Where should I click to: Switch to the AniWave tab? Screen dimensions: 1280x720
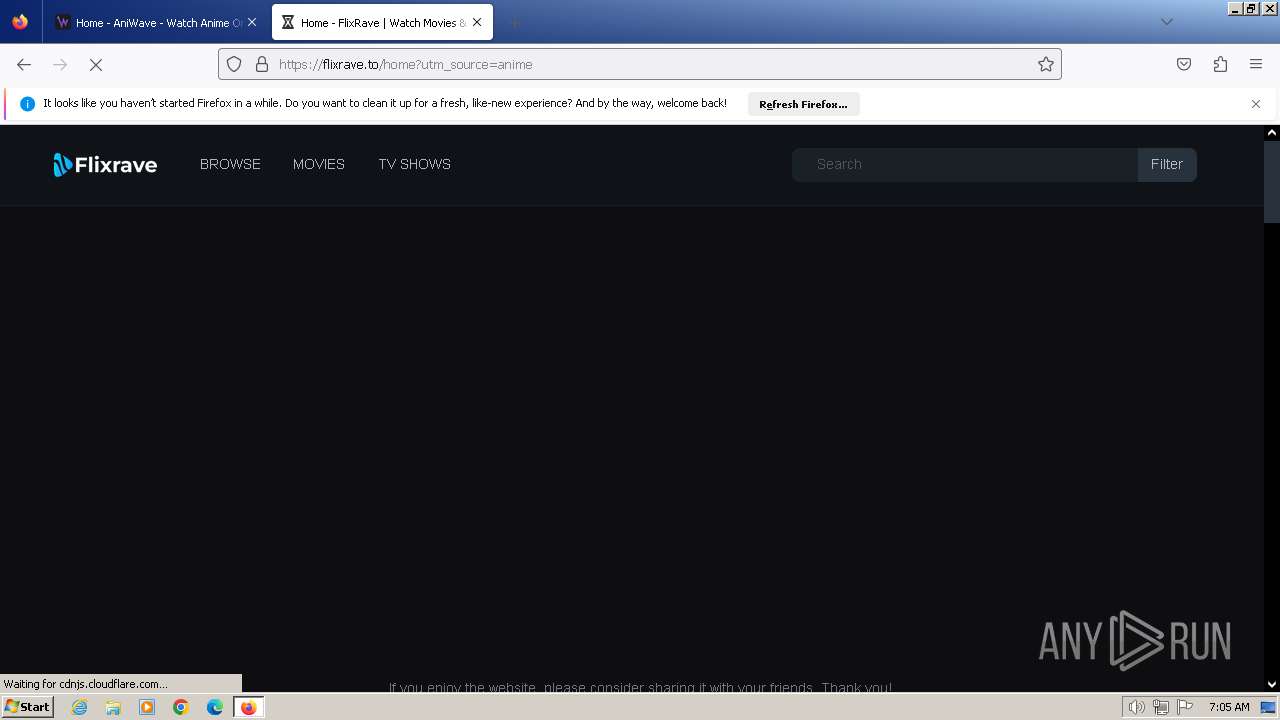click(154, 22)
